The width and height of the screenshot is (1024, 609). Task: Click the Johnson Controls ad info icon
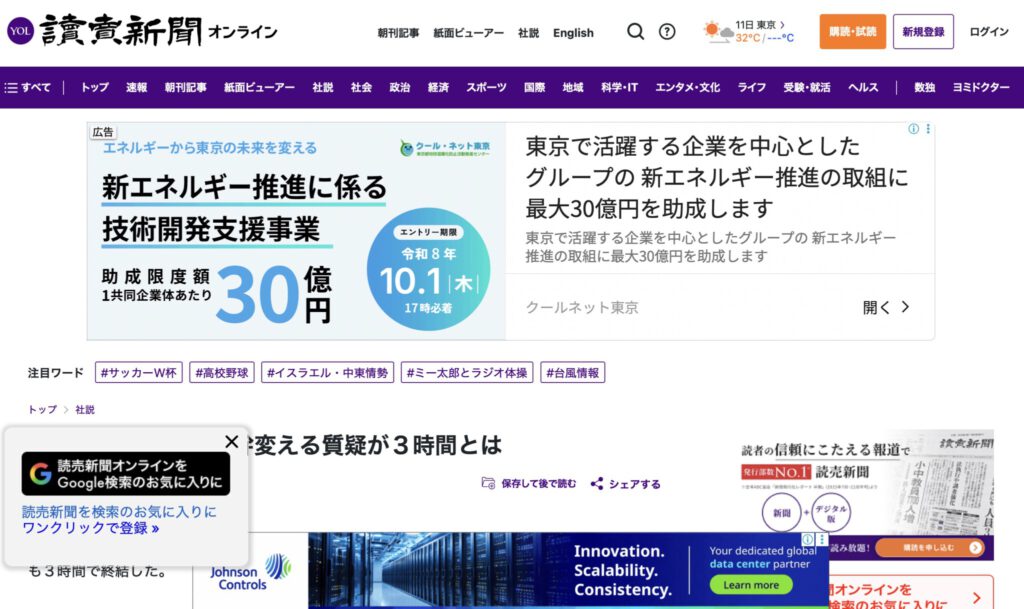pyautogui.click(x=808, y=539)
